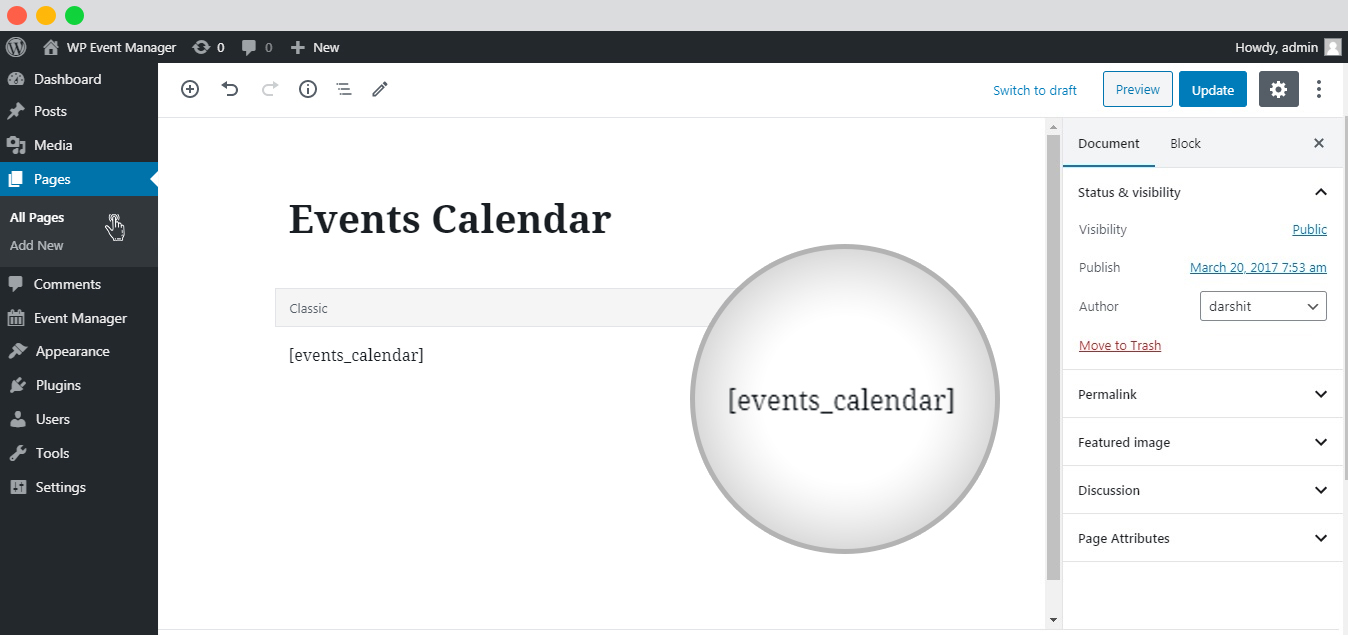
Task: Close the document settings sidebar
Action: click(x=1319, y=143)
